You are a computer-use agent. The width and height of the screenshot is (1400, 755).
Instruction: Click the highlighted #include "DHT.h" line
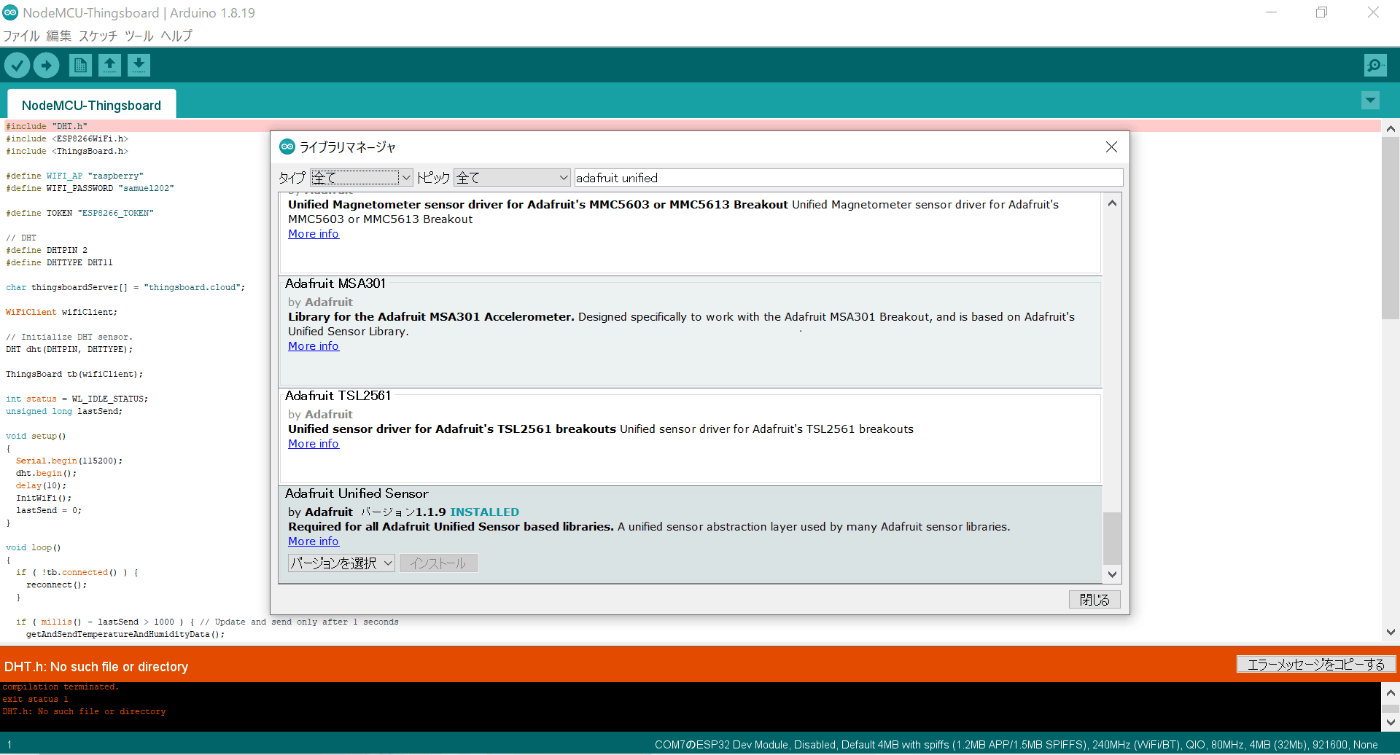click(x=690, y=126)
